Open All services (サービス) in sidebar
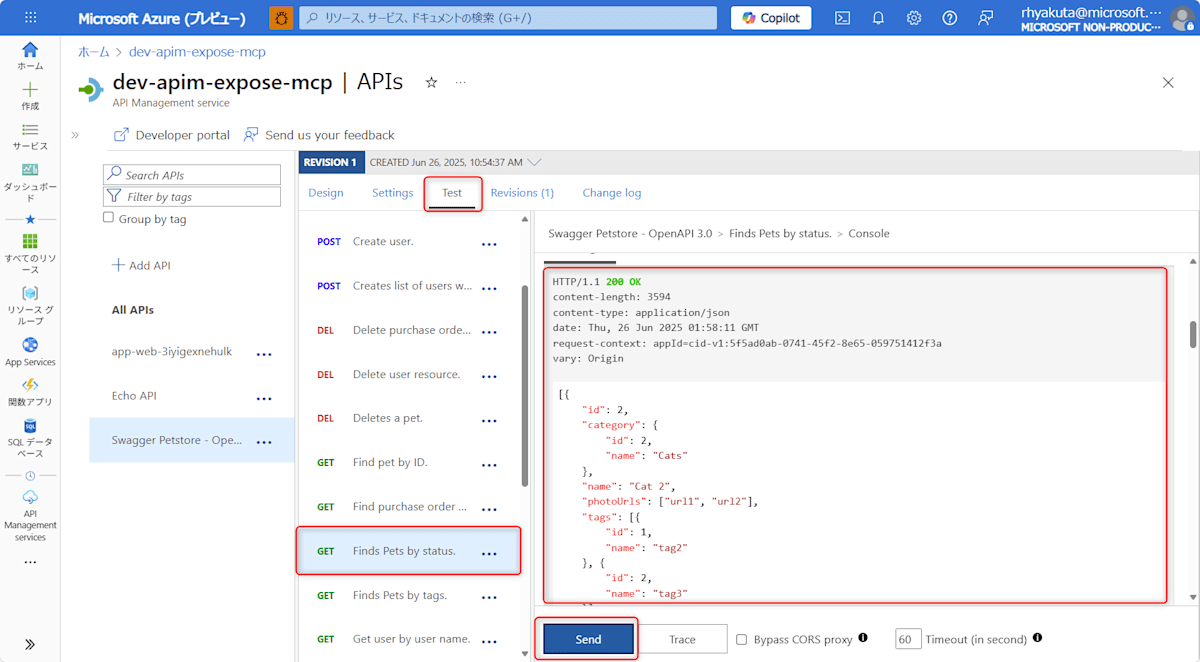This screenshot has height=662, width=1200. (30, 137)
